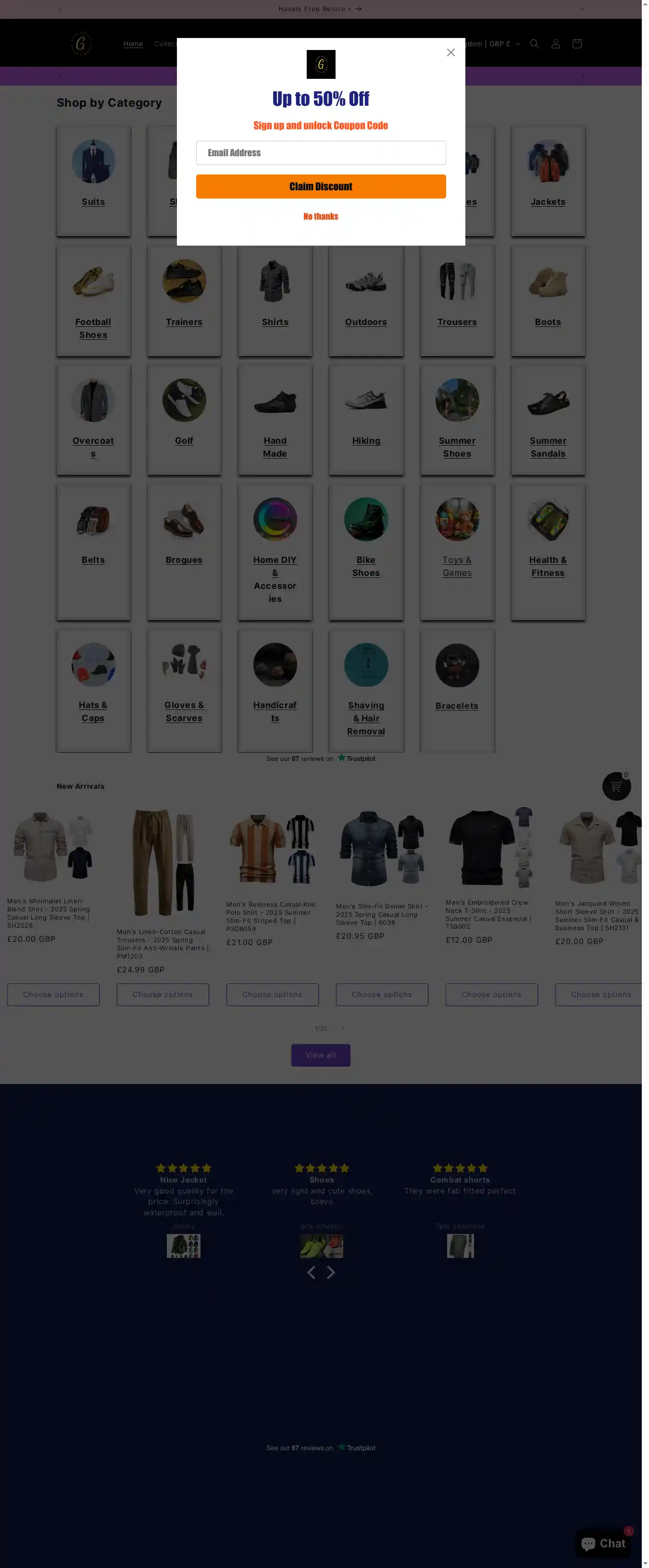Choose options for the Denim Shirt product
Image resolution: width=649 pixels, height=1568 pixels.
[x=382, y=995]
